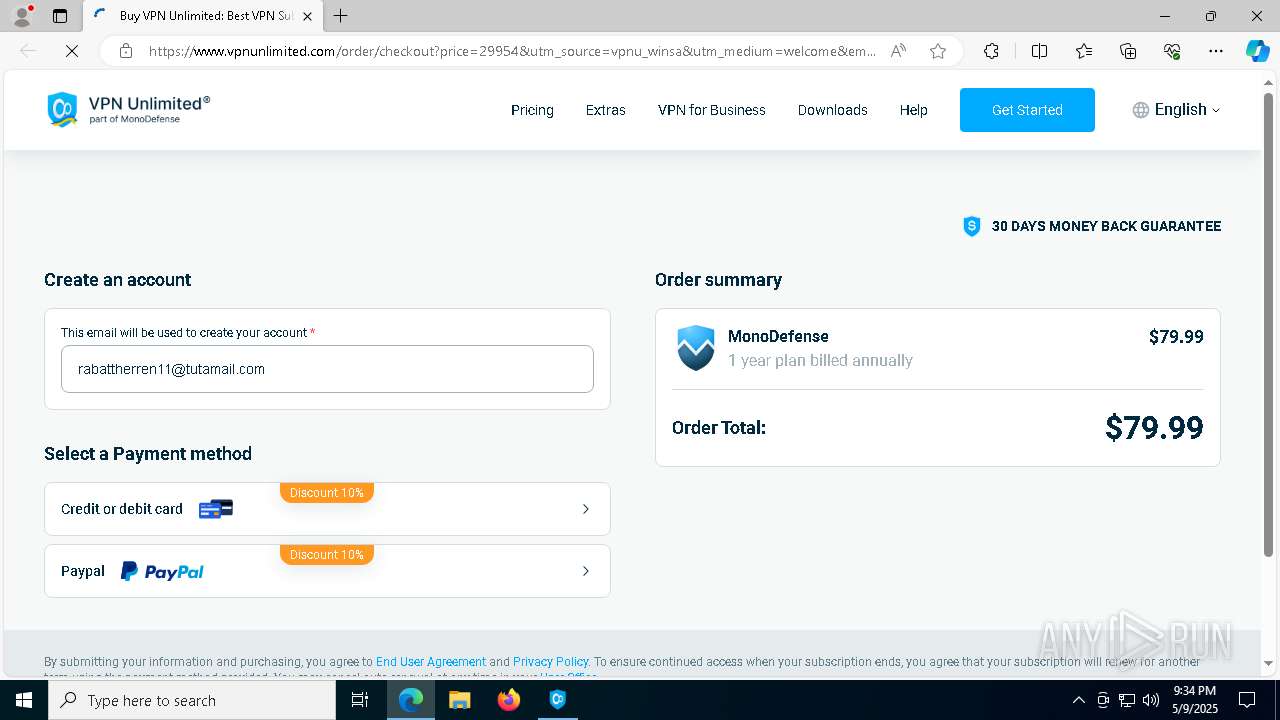Click the MonoDefense plan name text

[778, 336]
